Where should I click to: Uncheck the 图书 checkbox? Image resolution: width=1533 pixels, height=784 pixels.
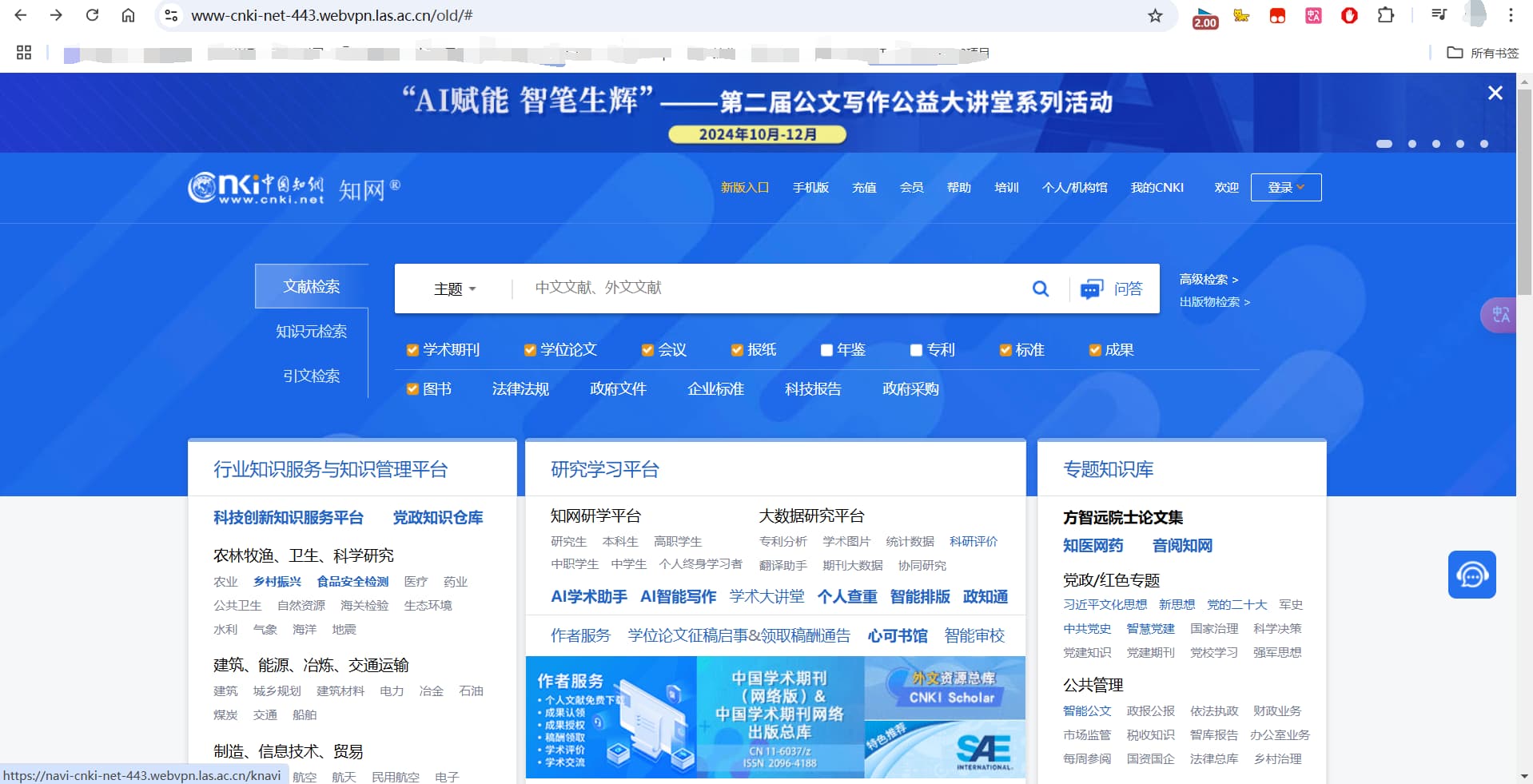tap(412, 389)
